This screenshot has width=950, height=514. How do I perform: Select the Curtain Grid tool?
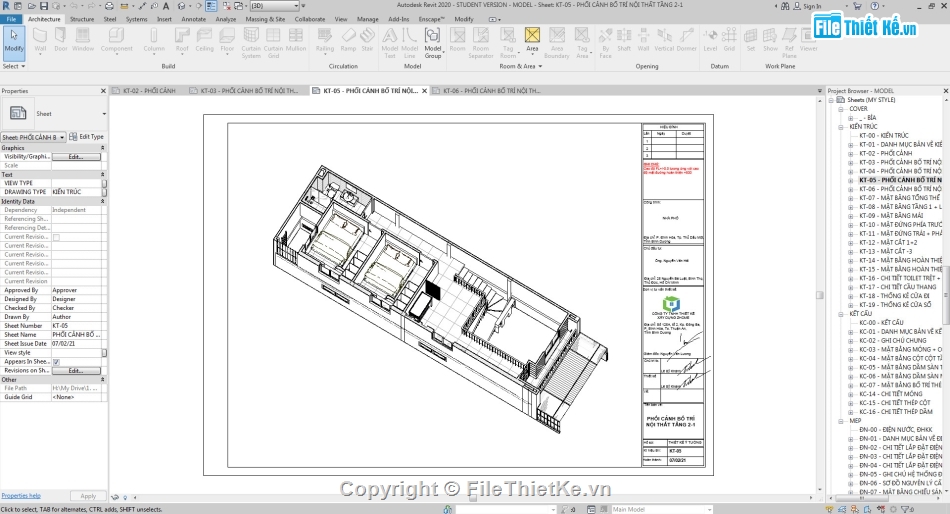click(x=273, y=42)
